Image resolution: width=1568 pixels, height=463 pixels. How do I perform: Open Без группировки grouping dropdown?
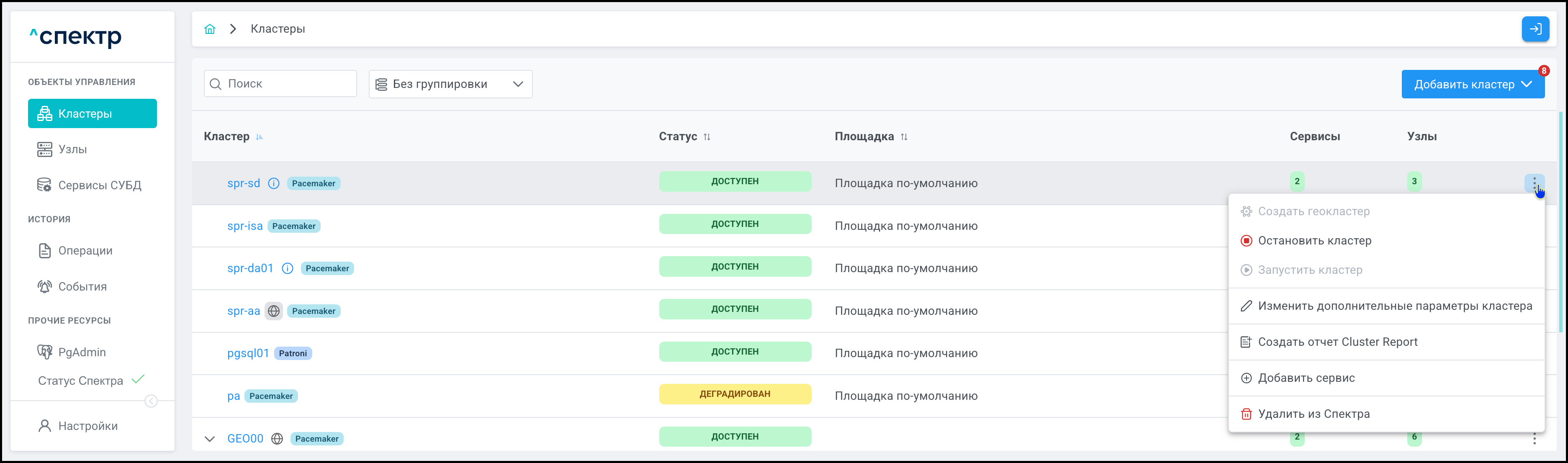[x=450, y=84]
